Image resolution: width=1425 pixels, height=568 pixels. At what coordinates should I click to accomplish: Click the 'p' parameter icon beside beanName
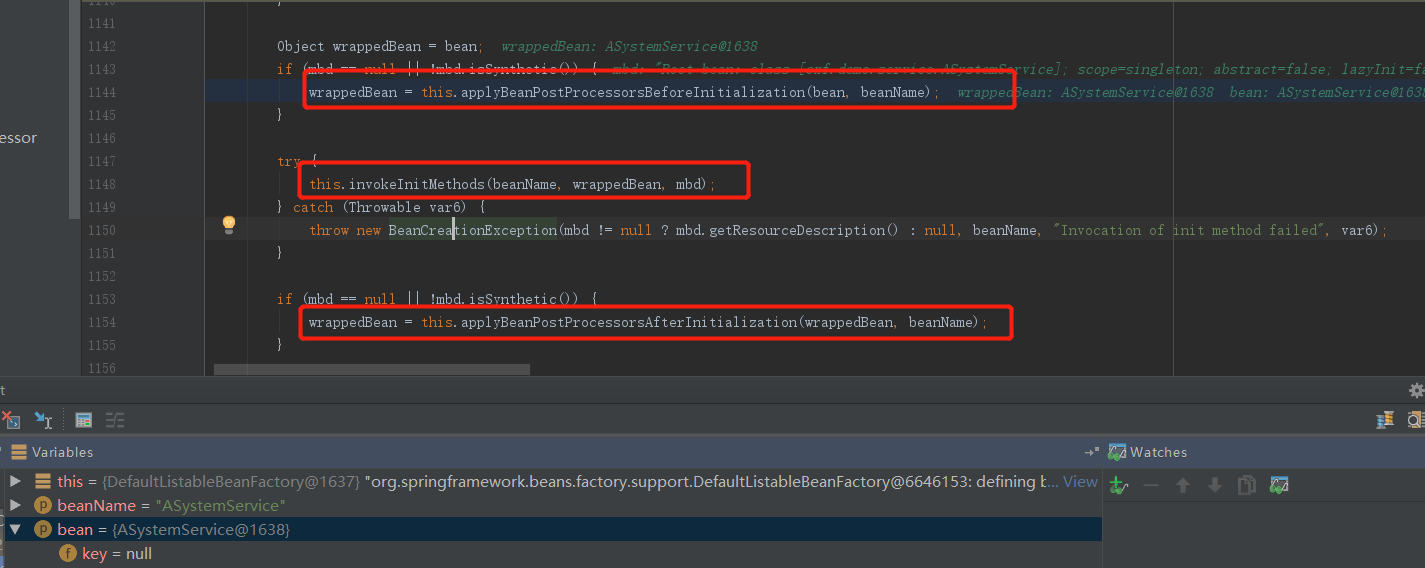[x=43, y=505]
